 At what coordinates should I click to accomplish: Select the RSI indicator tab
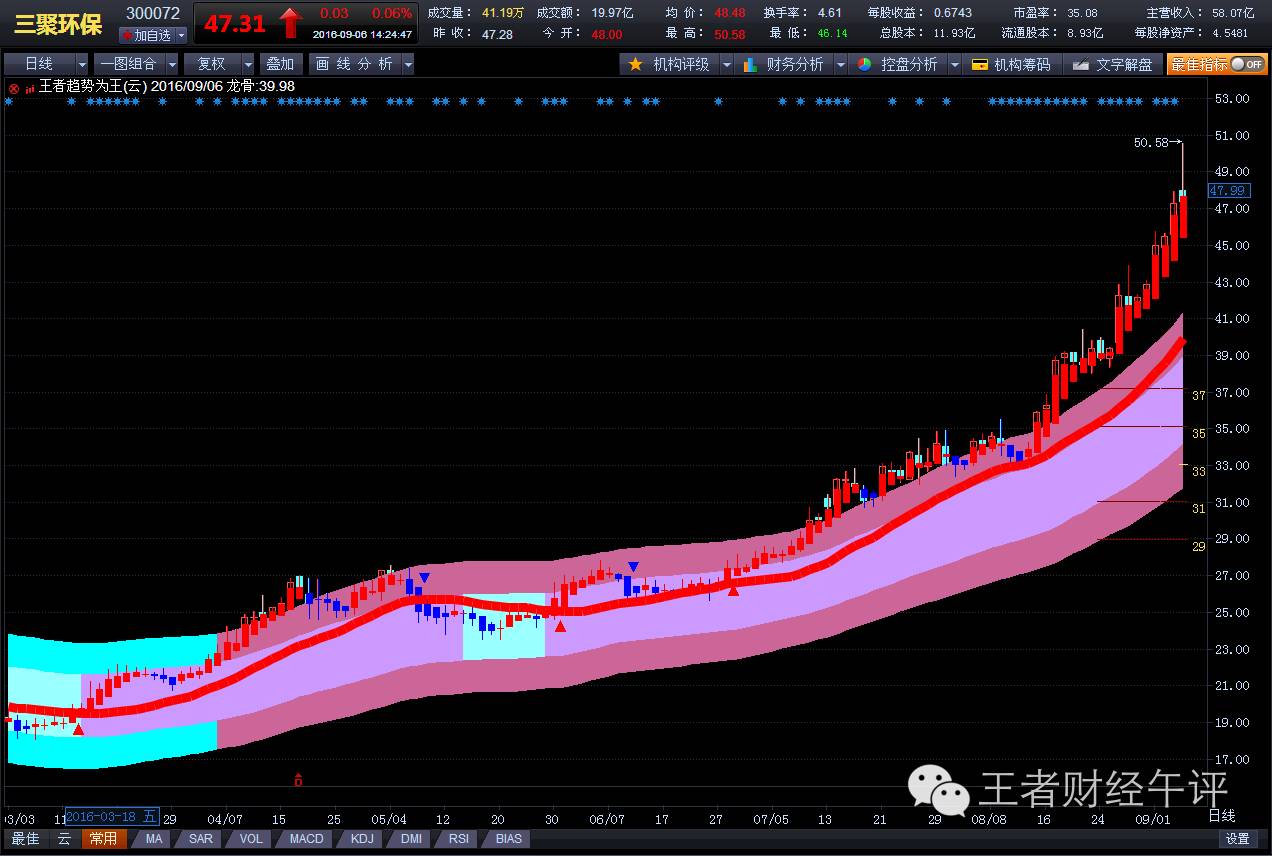(458, 839)
